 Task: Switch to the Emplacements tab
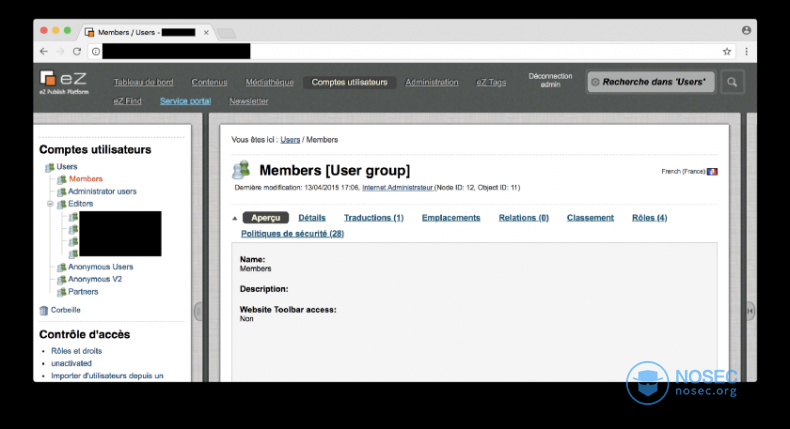pos(451,218)
